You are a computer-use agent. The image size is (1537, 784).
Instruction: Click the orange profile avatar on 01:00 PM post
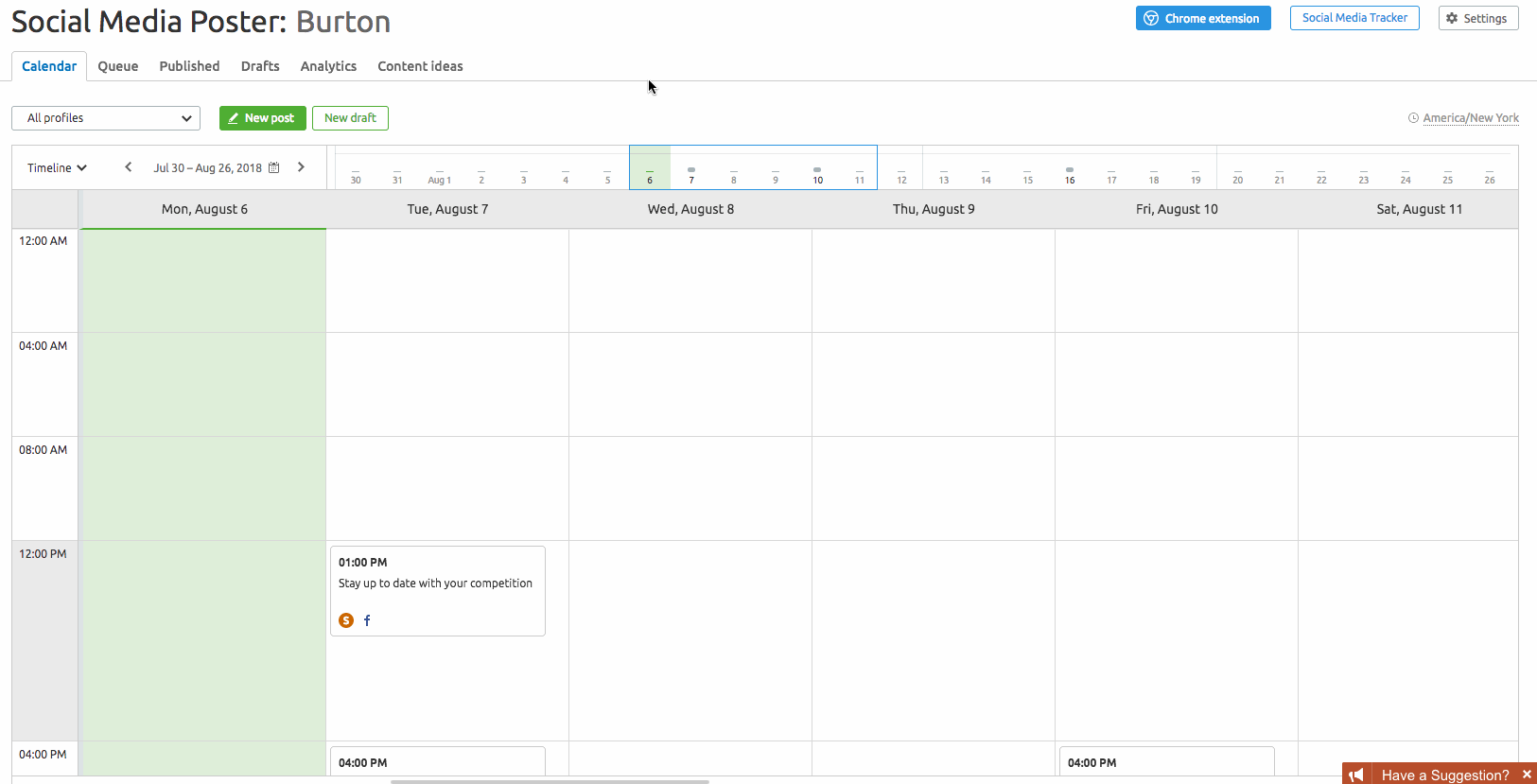(x=346, y=620)
